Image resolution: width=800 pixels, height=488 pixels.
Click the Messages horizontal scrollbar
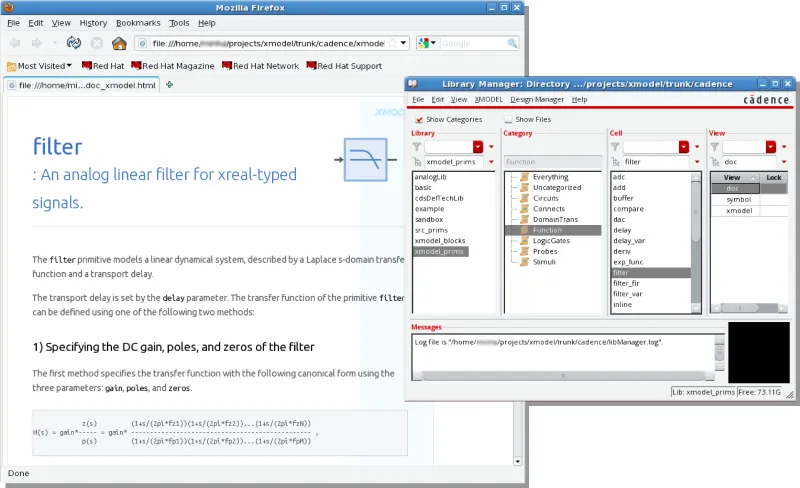[x=563, y=376]
